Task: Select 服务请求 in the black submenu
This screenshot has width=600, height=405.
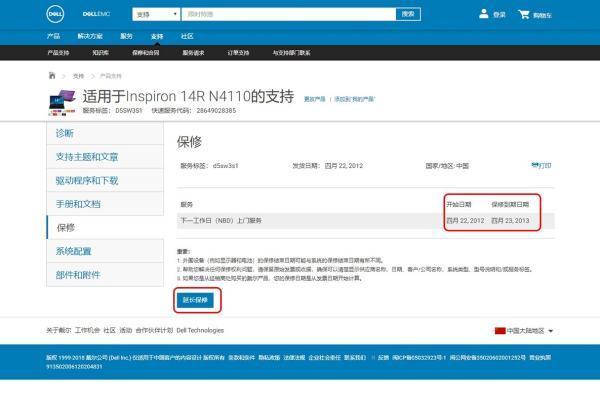Action: click(193, 53)
